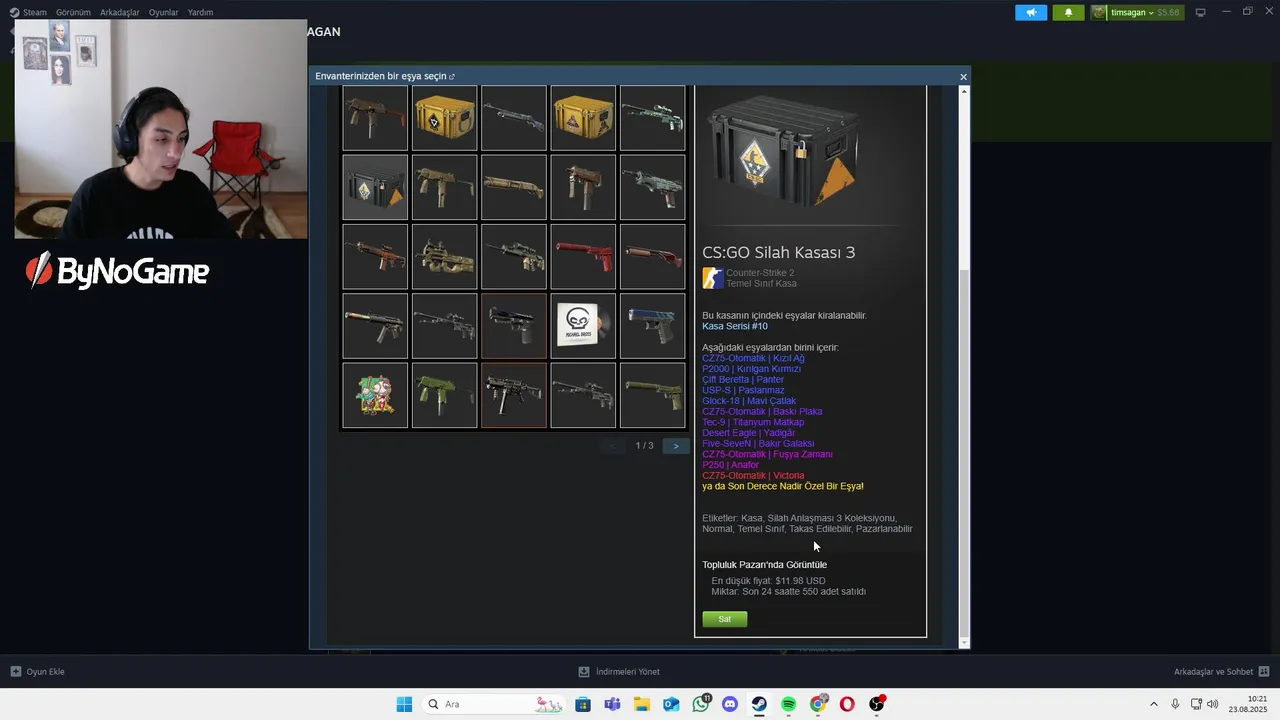Viewport: 1280px width, 720px height.
Task: Select the blue Glock pistol item
Action: [x=652, y=326]
